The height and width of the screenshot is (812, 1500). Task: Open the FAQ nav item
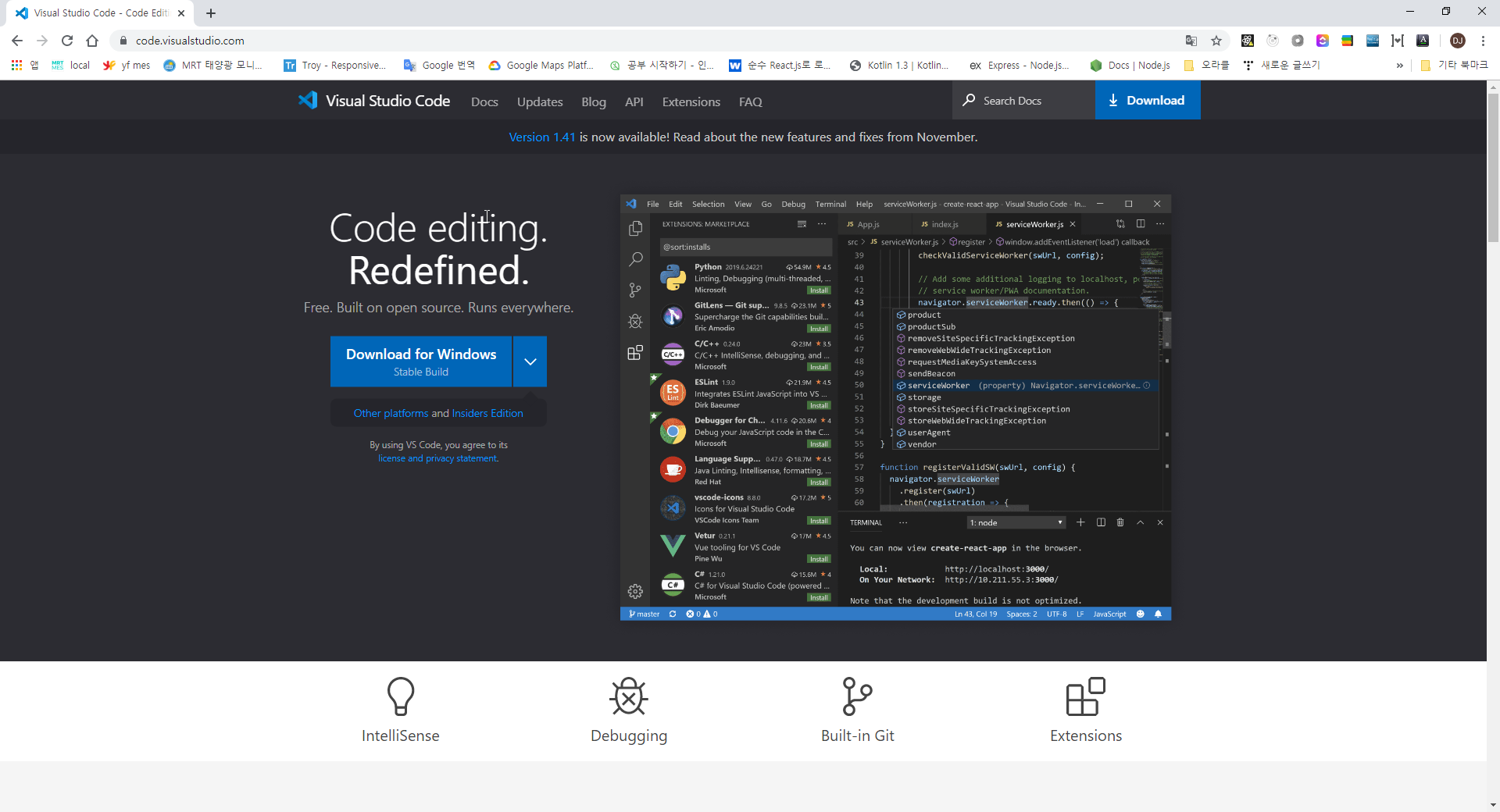(x=751, y=101)
